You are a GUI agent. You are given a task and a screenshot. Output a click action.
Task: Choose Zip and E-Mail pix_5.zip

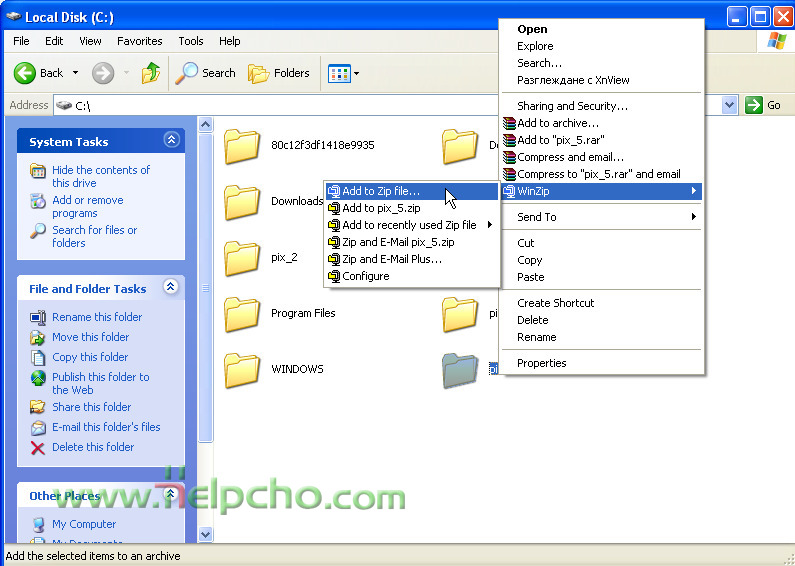click(411, 242)
